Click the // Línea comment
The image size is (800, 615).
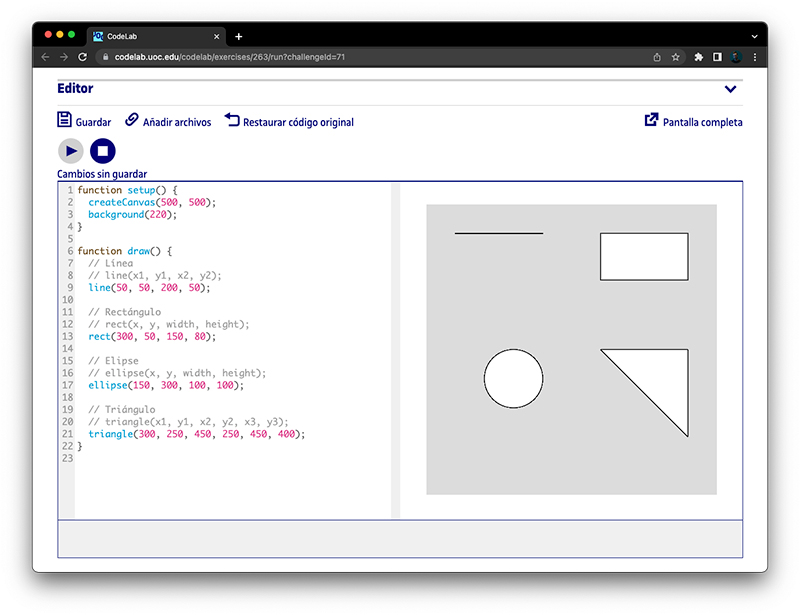click(x=110, y=263)
